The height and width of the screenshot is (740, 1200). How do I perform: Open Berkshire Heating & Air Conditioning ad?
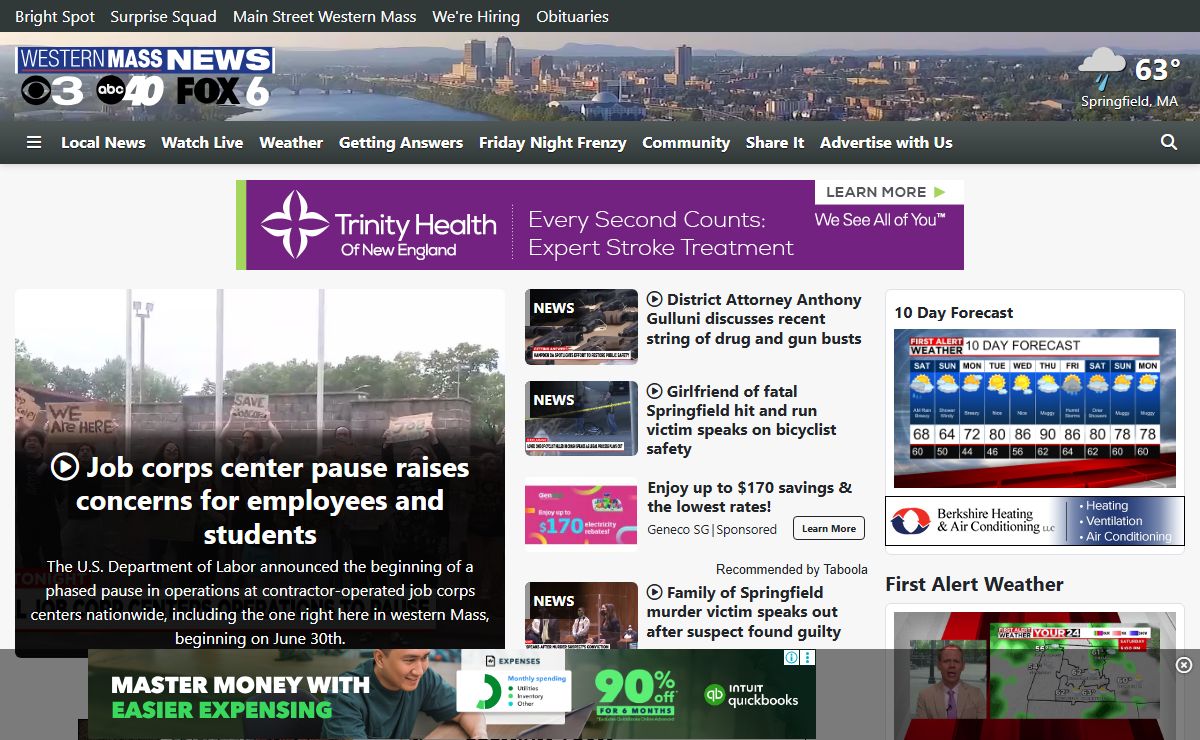point(1035,521)
